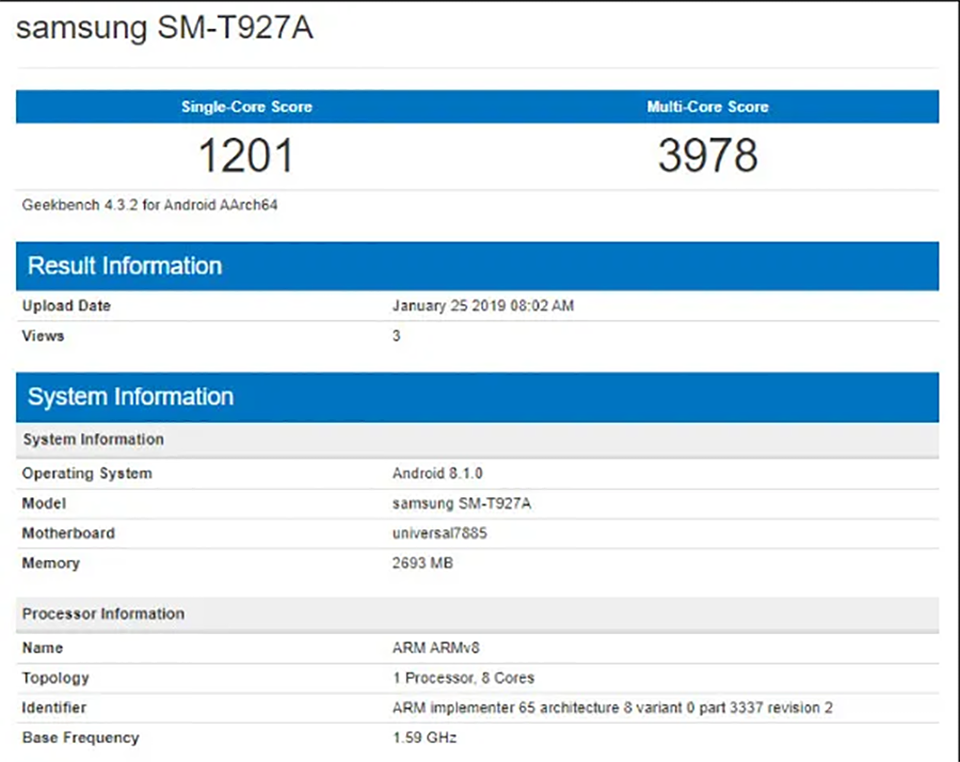Click 'Geekbench 4.3.2 for Android AArch64' text
Image resolution: width=960 pixels, height=762 pixels.
149,205
